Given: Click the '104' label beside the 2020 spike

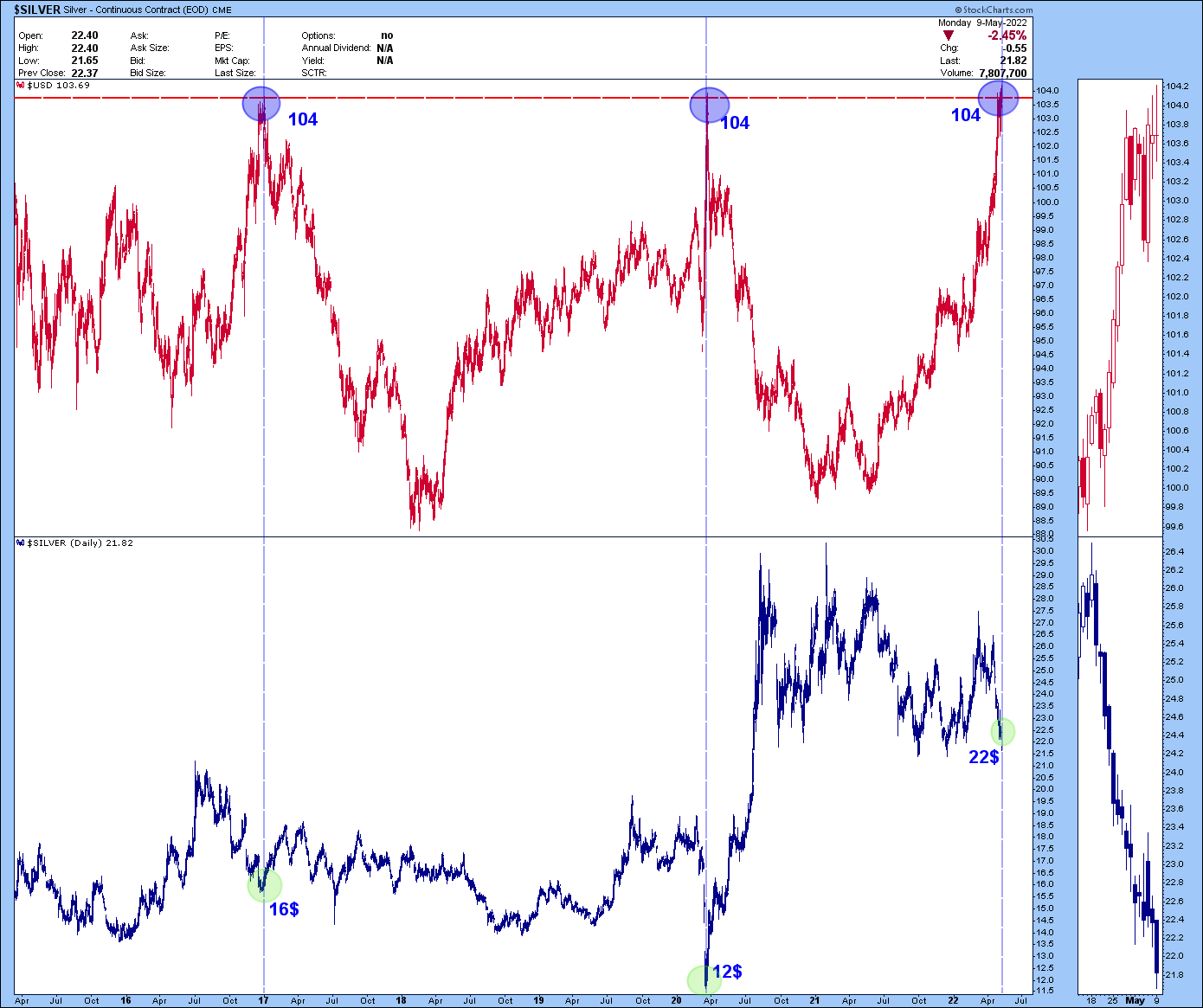Looking at the screenshot, I should point(735,124).
